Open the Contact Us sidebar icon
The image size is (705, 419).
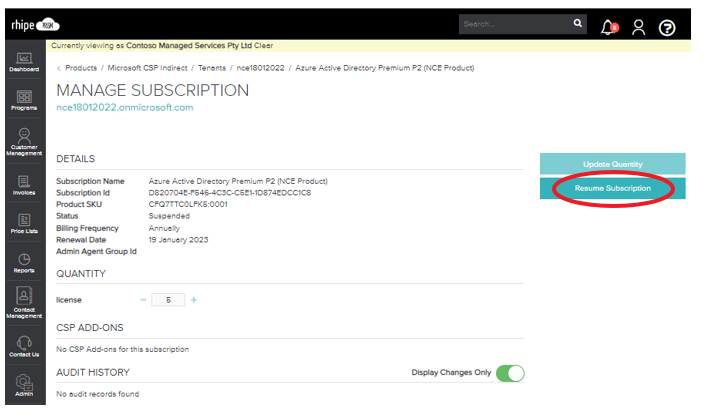tap(24, 347)
